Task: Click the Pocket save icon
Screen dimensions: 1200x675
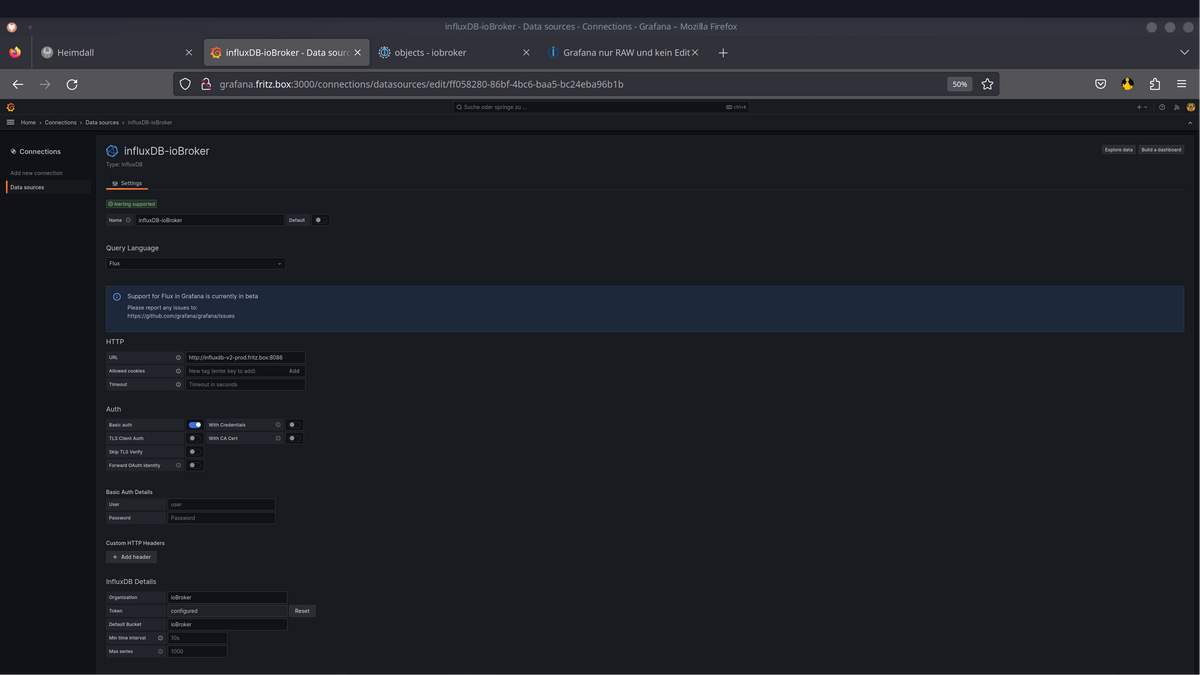Action: click(1100, 84)
